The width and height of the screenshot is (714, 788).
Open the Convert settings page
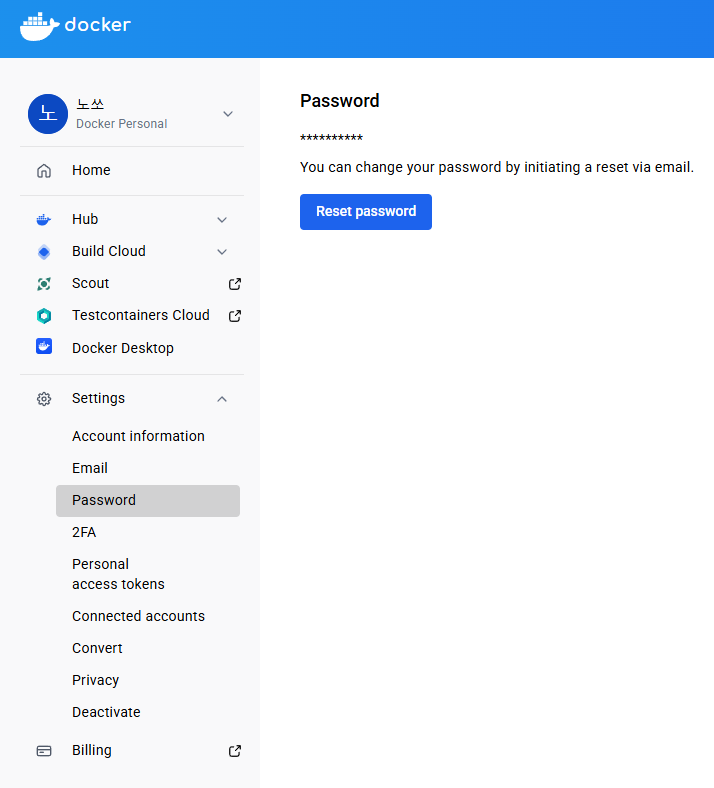click(97, 648)
